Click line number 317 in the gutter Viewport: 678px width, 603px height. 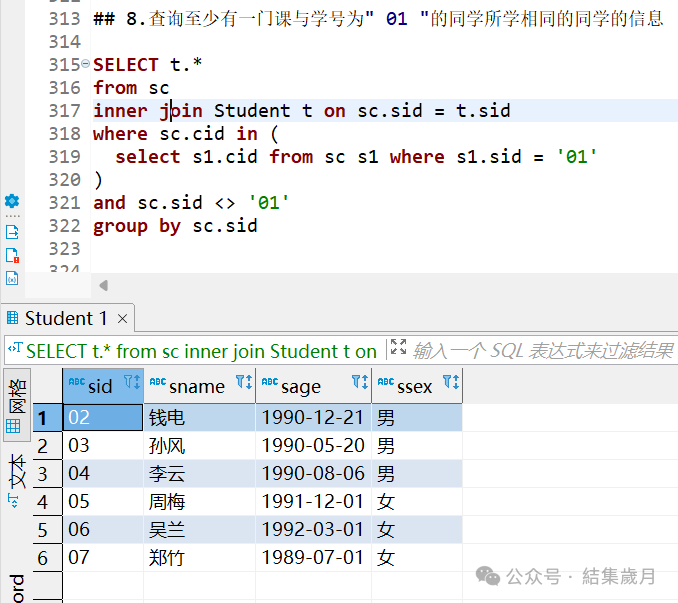pos(65,111)
